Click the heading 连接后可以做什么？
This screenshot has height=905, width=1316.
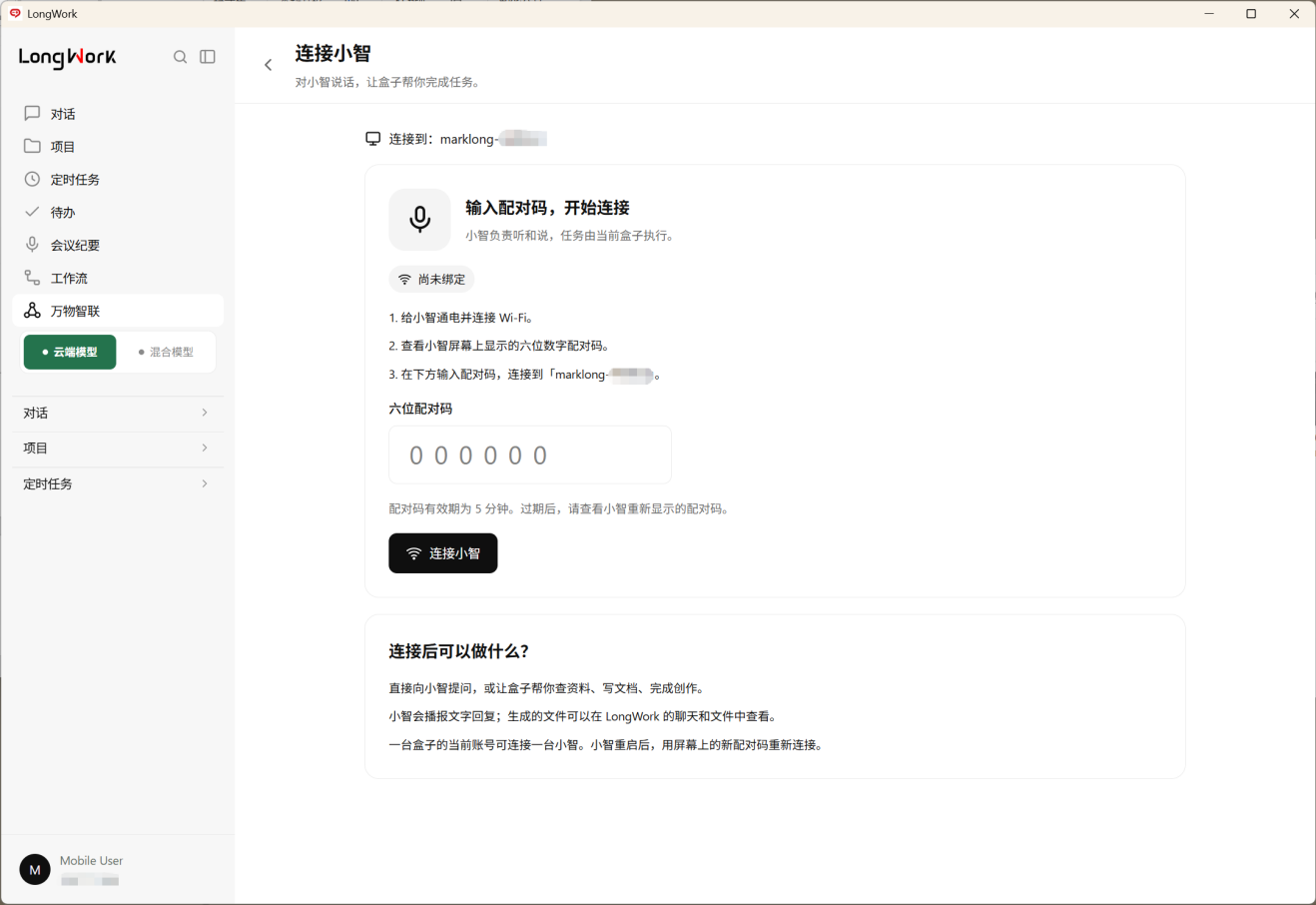[x=458, y=651]
